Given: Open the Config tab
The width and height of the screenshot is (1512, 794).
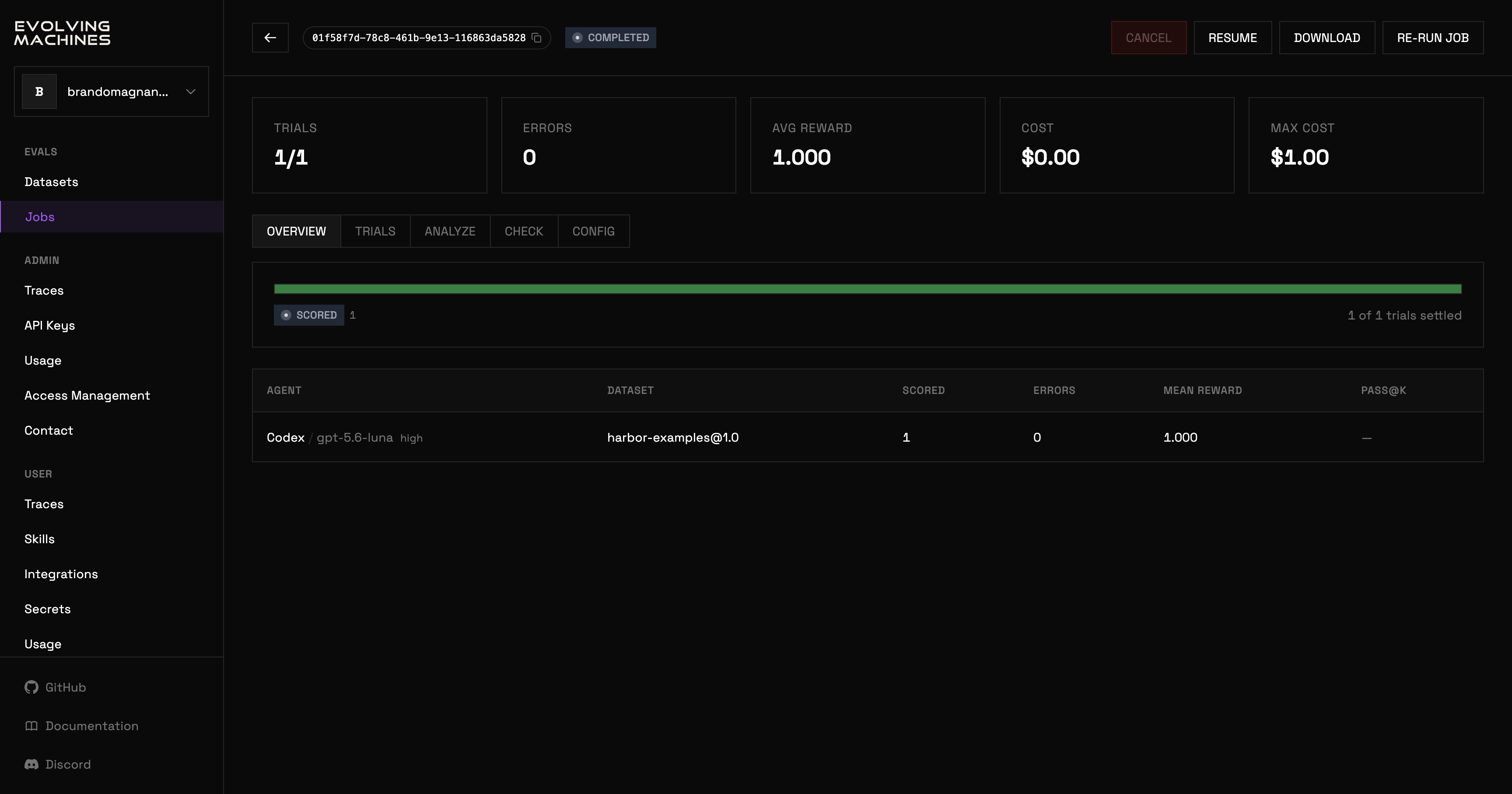Looking at the screenshot, I should coord(593,232).
